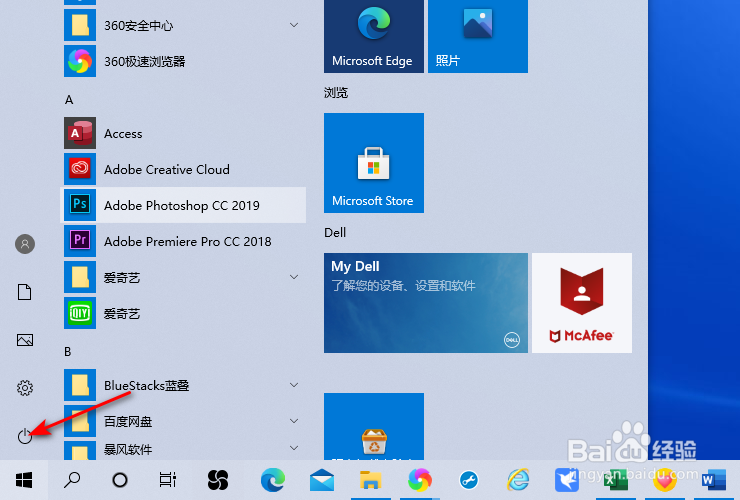The image size is (740, 500).
Task: Open taskbar Search magnifier
Action: tap(72, 480)
